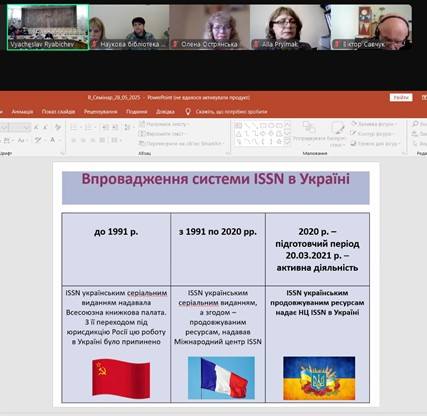Click muted mic icon on Наукова бібліотека tile

pyautogui.click(x=94, y=44)
